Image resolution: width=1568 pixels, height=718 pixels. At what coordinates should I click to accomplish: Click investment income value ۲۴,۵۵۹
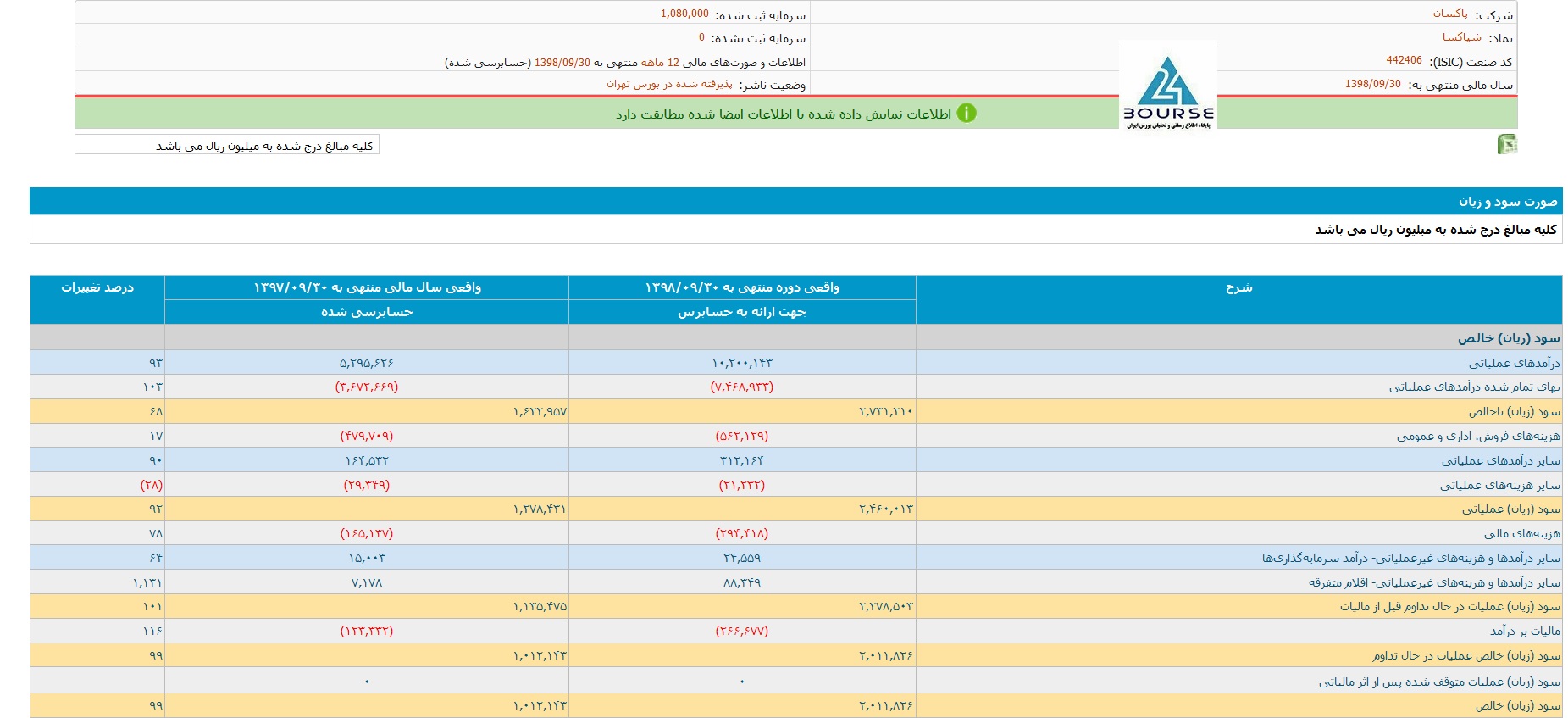(x=742, y=559)
